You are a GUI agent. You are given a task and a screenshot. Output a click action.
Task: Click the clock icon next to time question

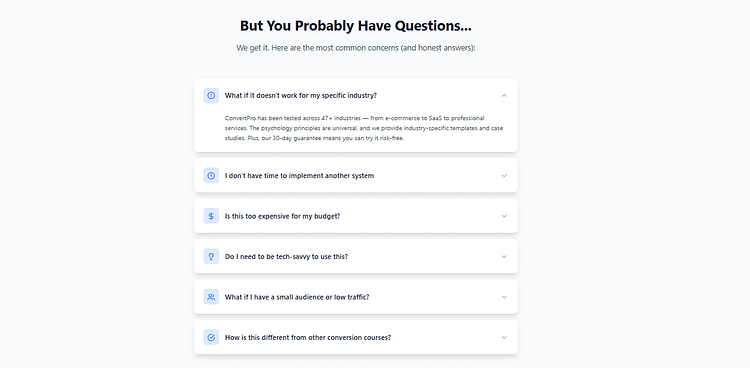tap(211, 176)
